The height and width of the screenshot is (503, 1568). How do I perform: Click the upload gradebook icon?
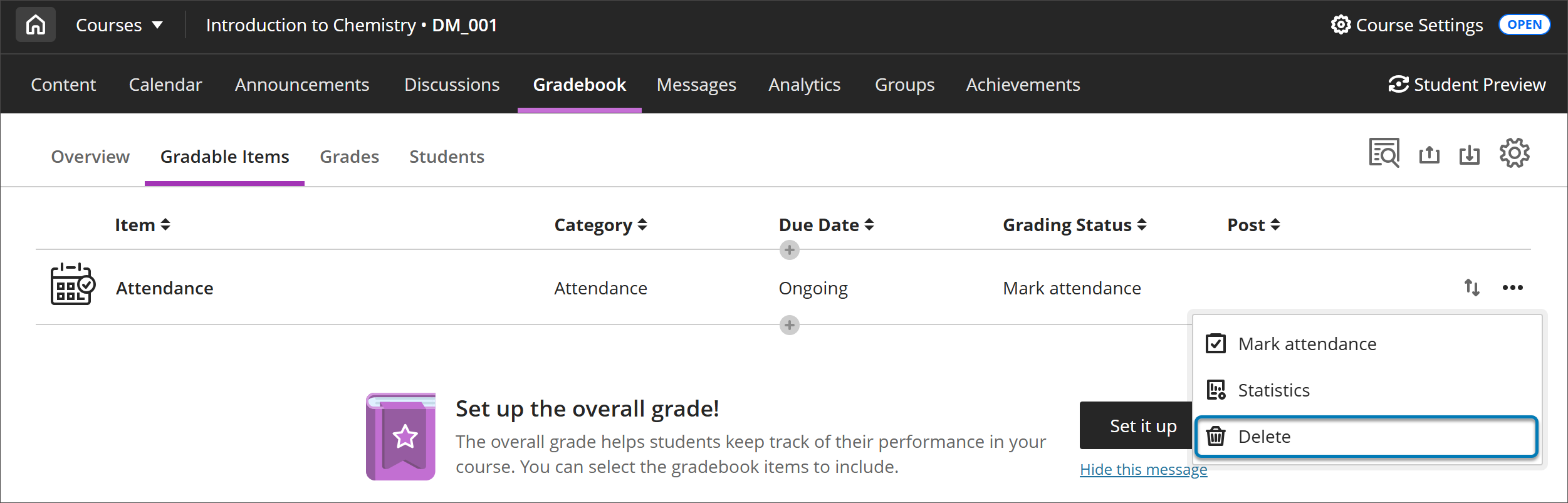1429,154
